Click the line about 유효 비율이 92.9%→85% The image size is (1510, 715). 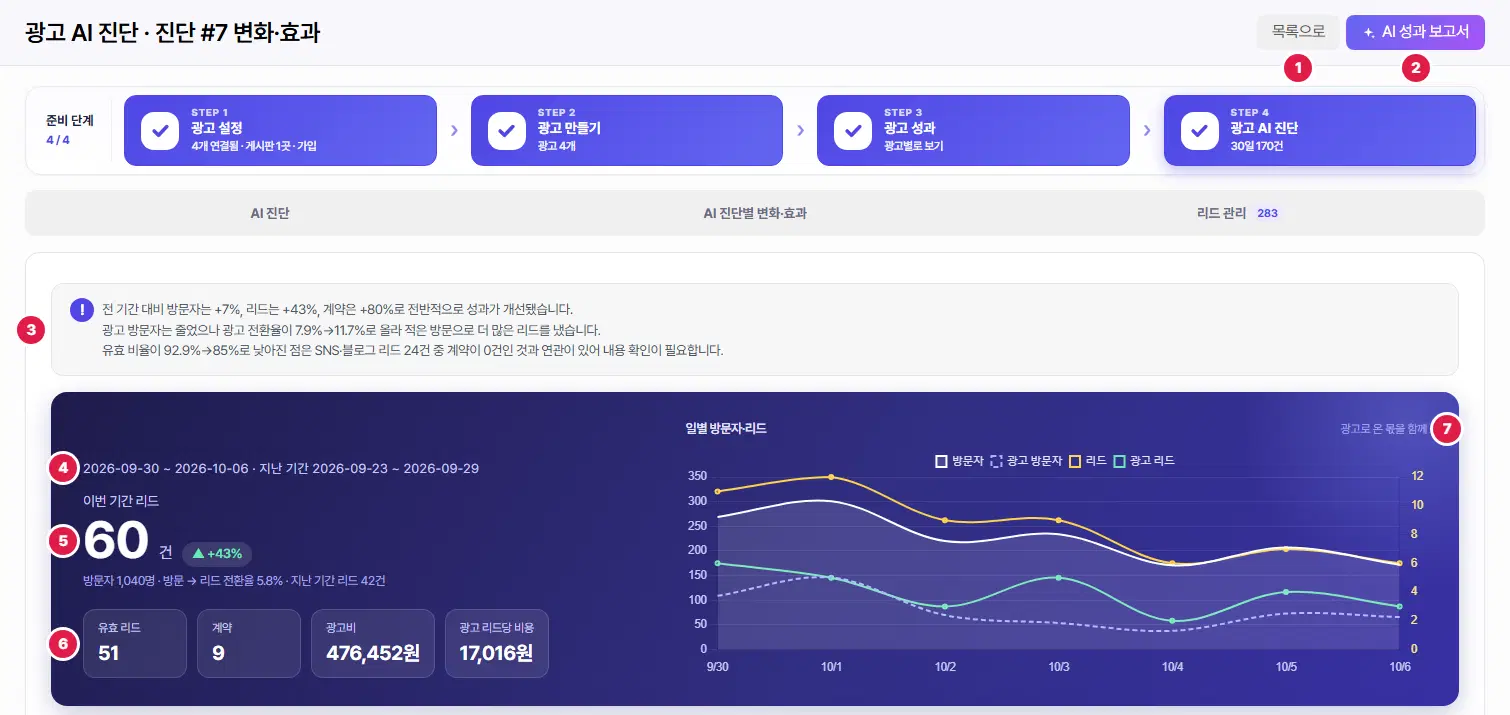412,350
